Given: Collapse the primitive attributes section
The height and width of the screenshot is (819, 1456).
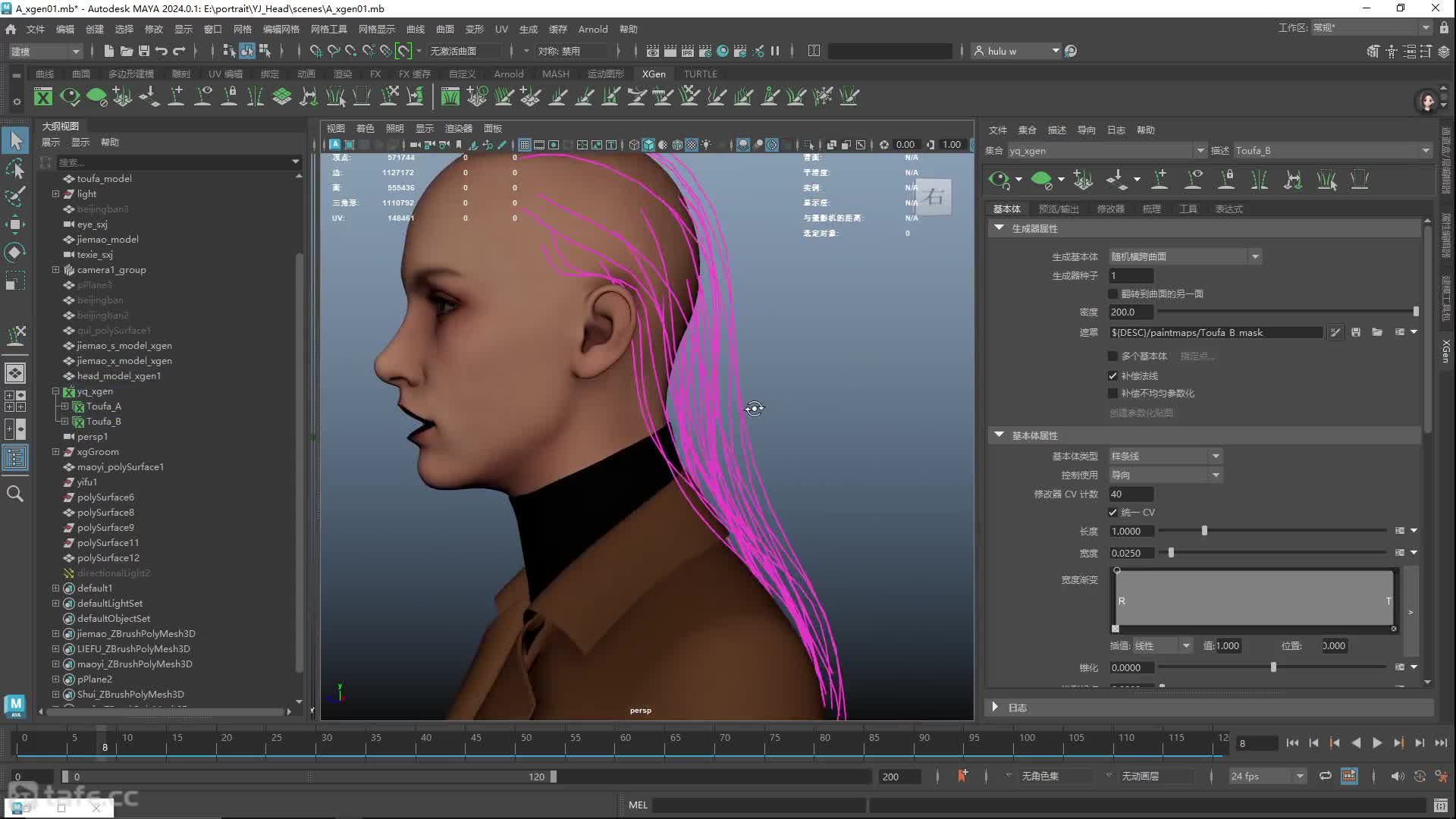Looking at the screenshot, I should [x=999, y=435].
